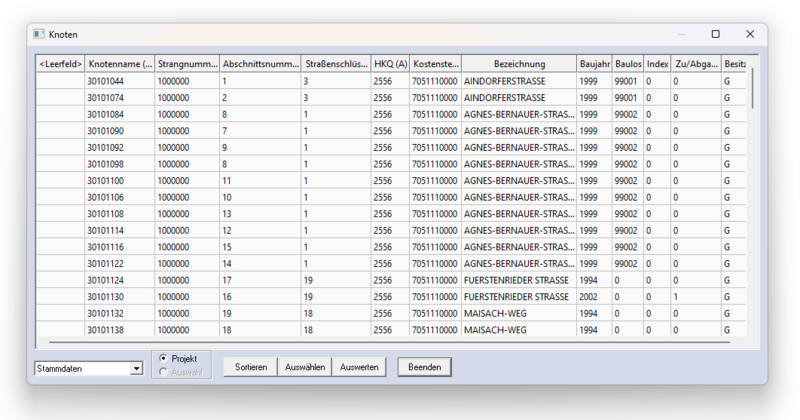
Task: Minimize the Knoten window
Action: [680, 34]
